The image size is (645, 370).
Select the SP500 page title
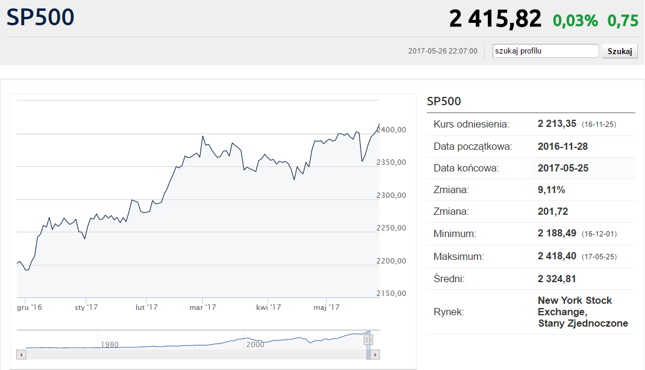click(x=40, y=17)
